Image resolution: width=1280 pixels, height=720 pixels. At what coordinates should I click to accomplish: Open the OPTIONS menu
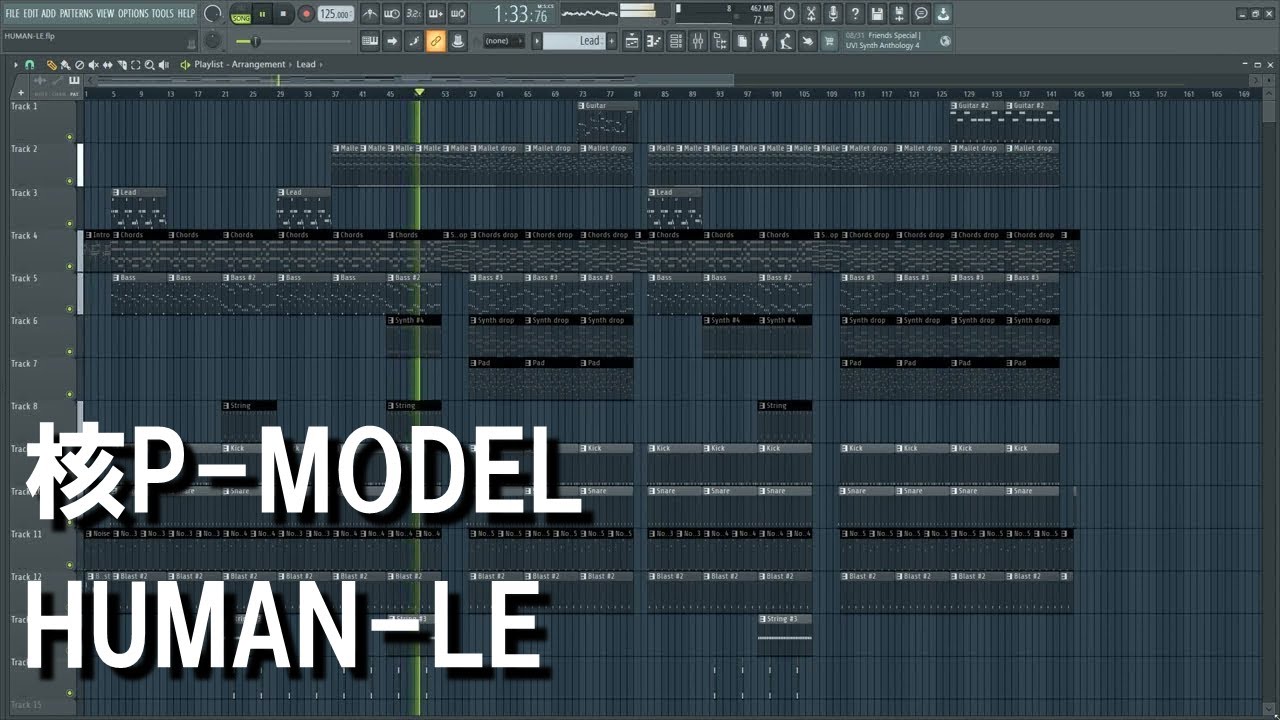[133, 14]
